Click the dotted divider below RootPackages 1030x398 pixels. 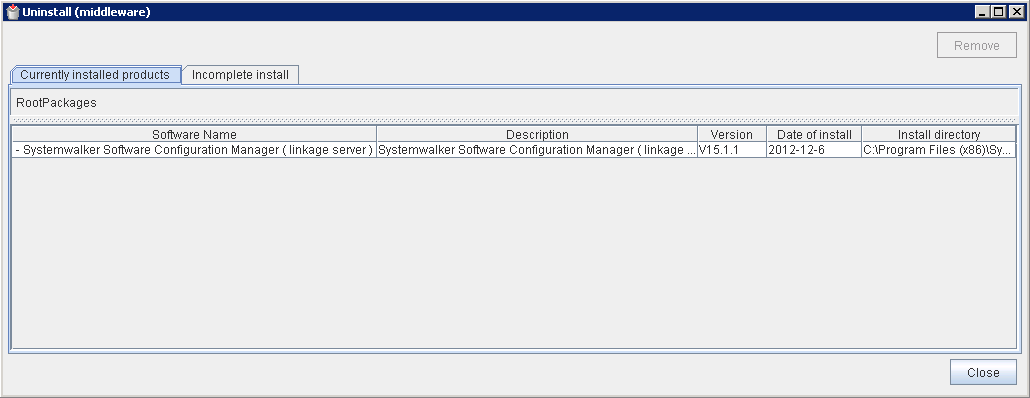(x=515, y=120)
